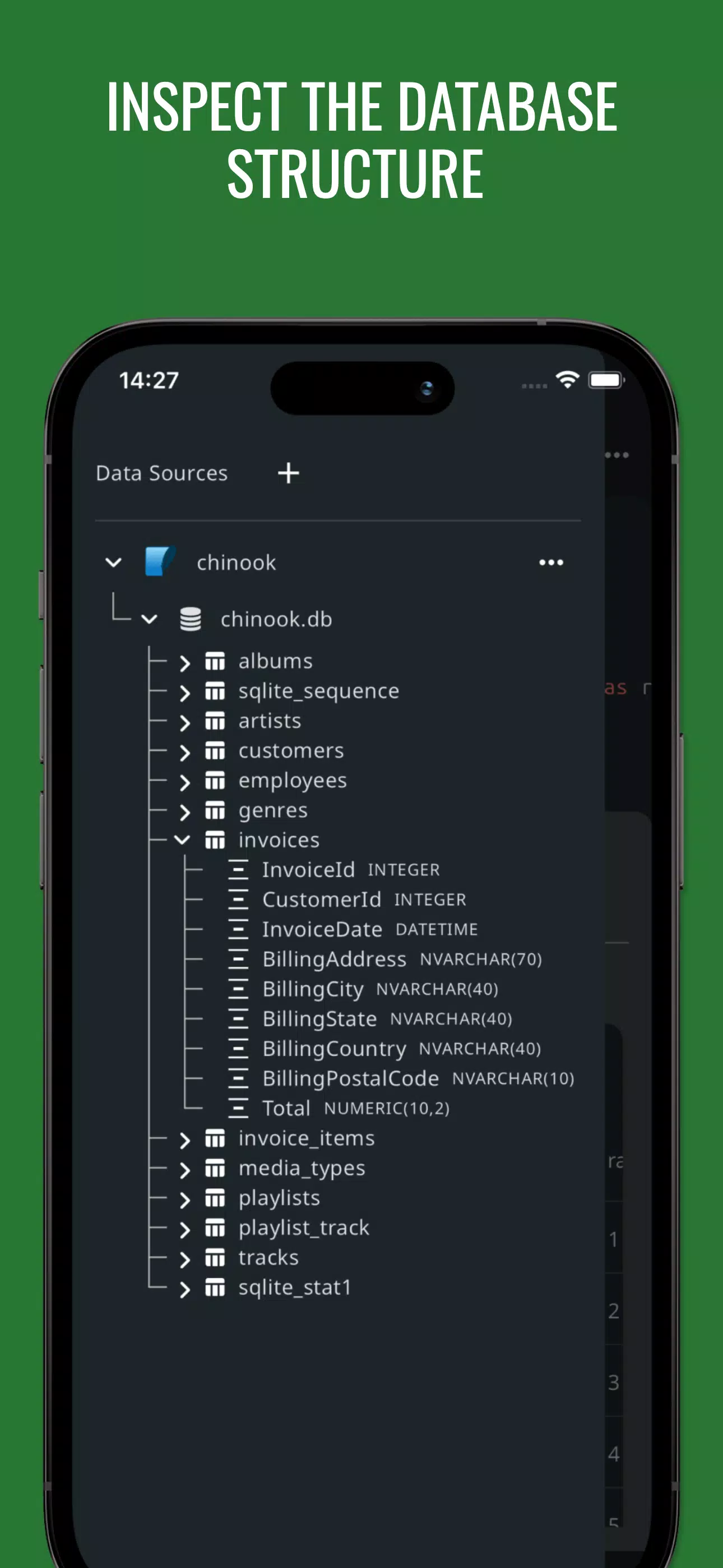Click the albums table icon
The image size is (723, 1568).
click(x=215, y=661)
